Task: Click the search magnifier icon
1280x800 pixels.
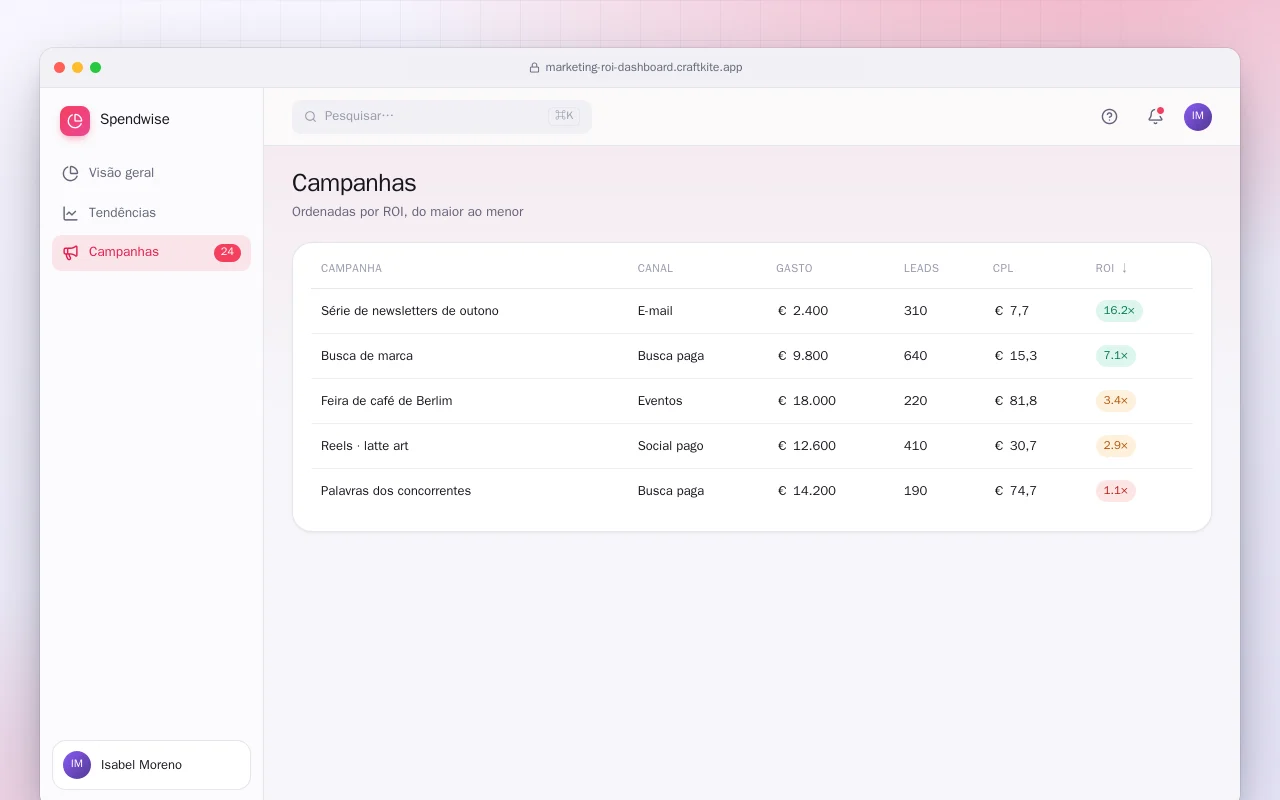Action: tap(310, 116)
